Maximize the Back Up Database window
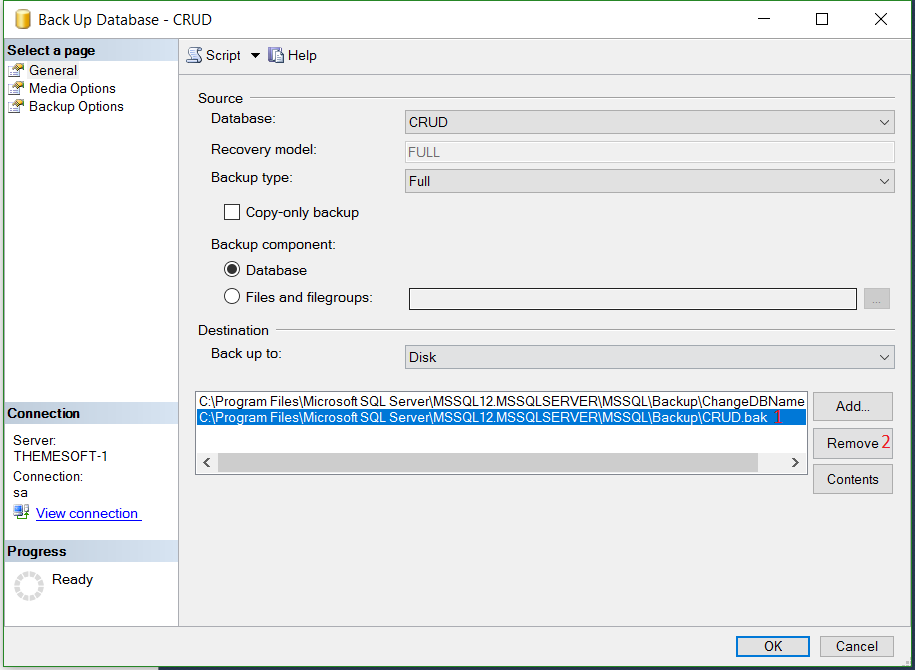 click(x=822, y=19)
